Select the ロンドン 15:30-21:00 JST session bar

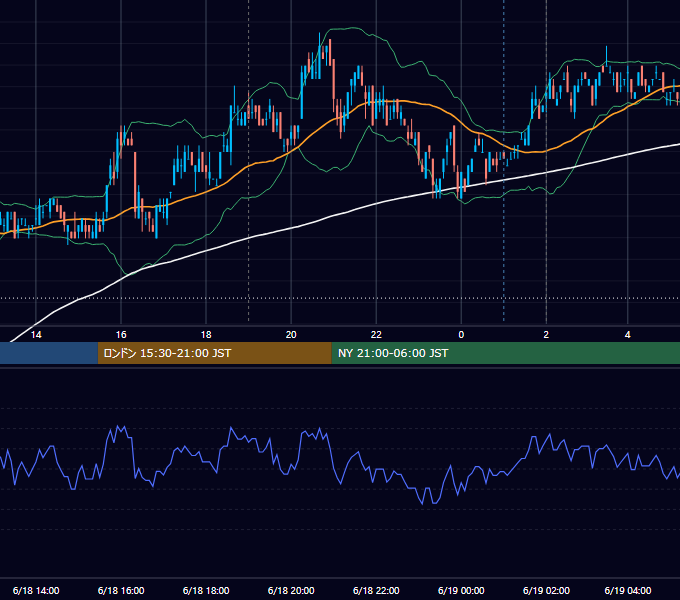click(x=215, y=353)
